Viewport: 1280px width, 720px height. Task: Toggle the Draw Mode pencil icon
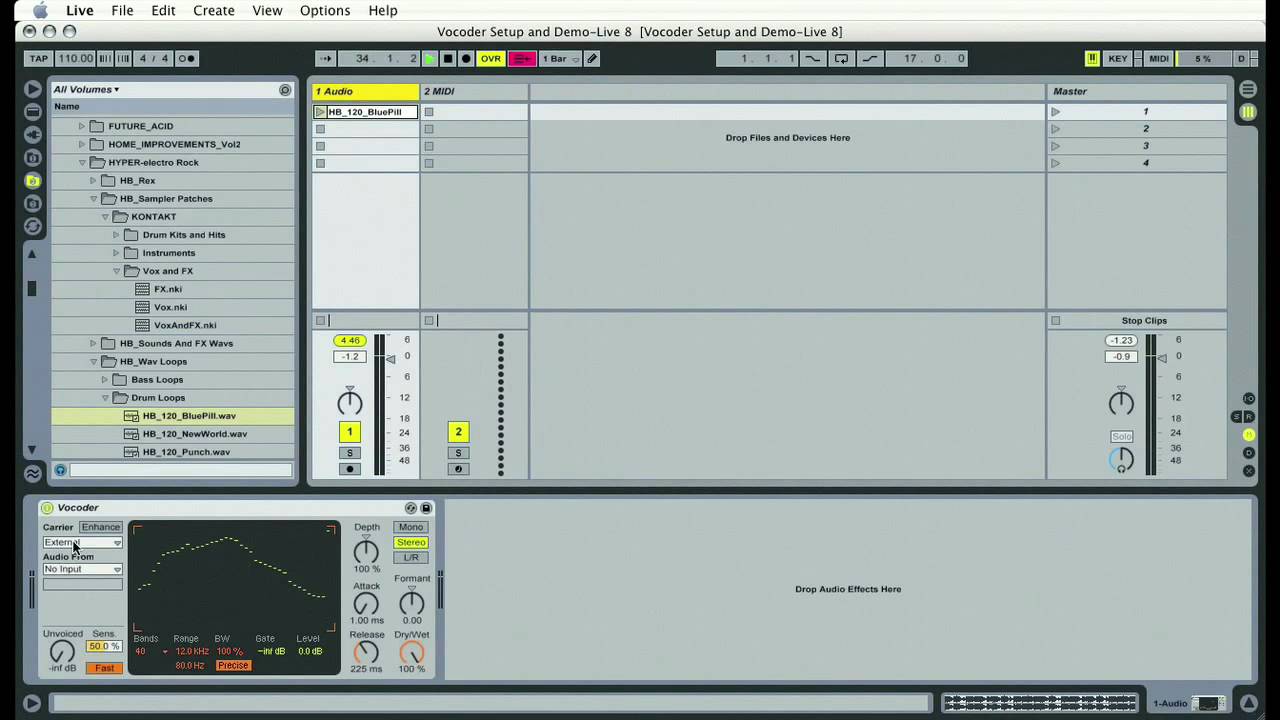click(x=592, y=59)
